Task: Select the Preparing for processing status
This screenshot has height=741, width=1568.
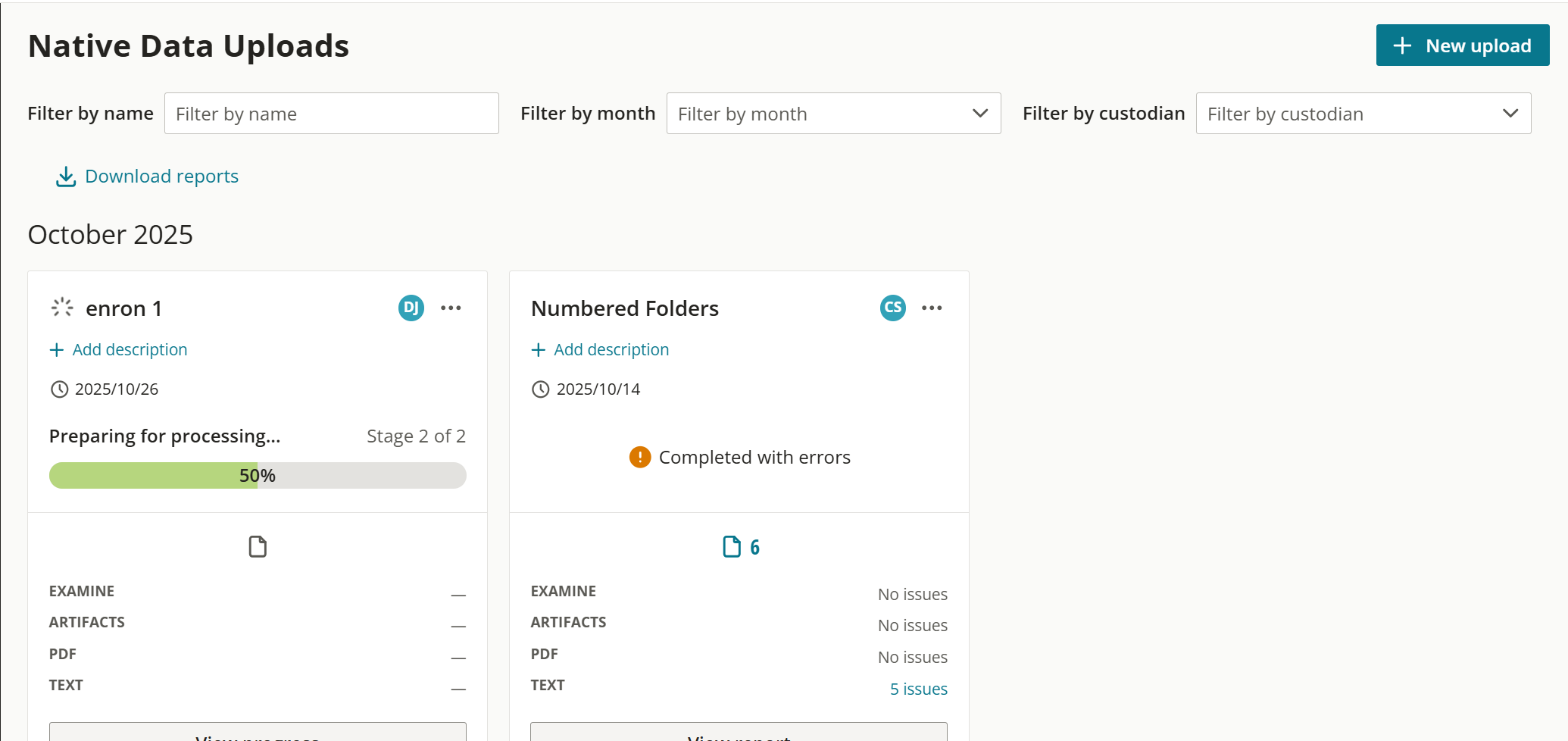Action: click(164, 436)
